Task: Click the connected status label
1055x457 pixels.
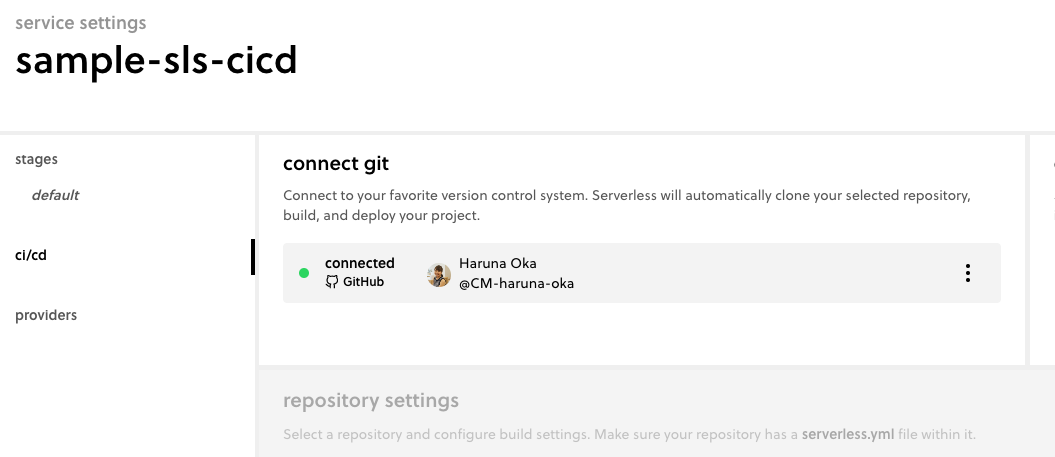Action: tap(359, 263)
